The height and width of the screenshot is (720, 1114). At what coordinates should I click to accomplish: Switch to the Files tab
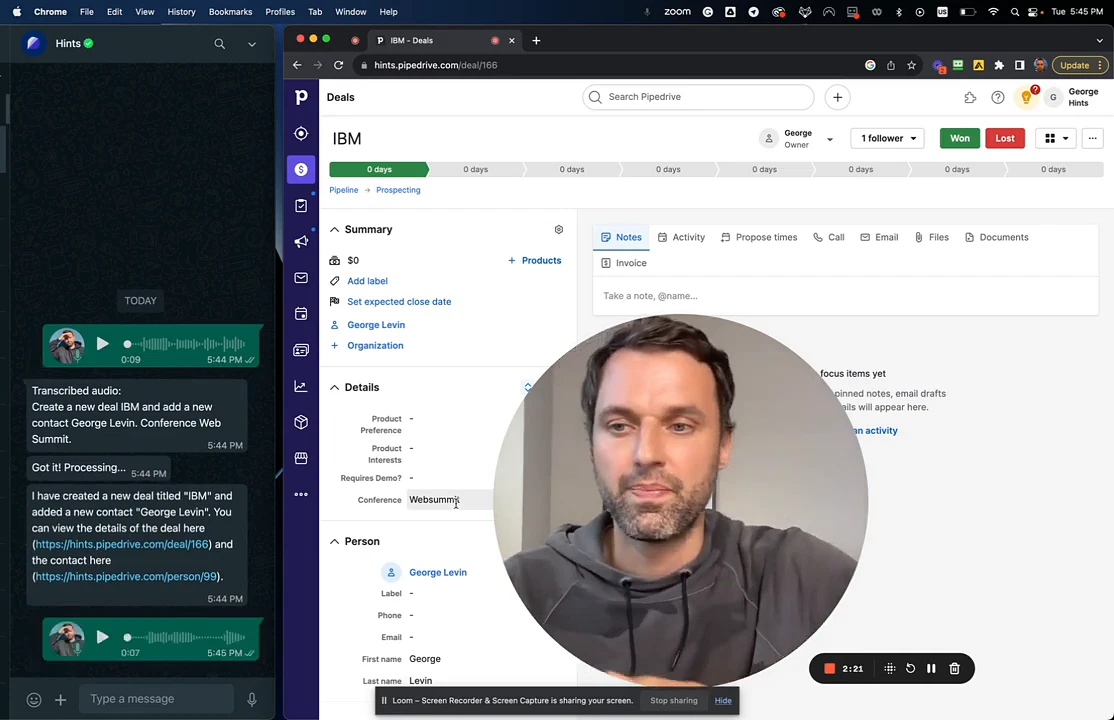[931, 237]
